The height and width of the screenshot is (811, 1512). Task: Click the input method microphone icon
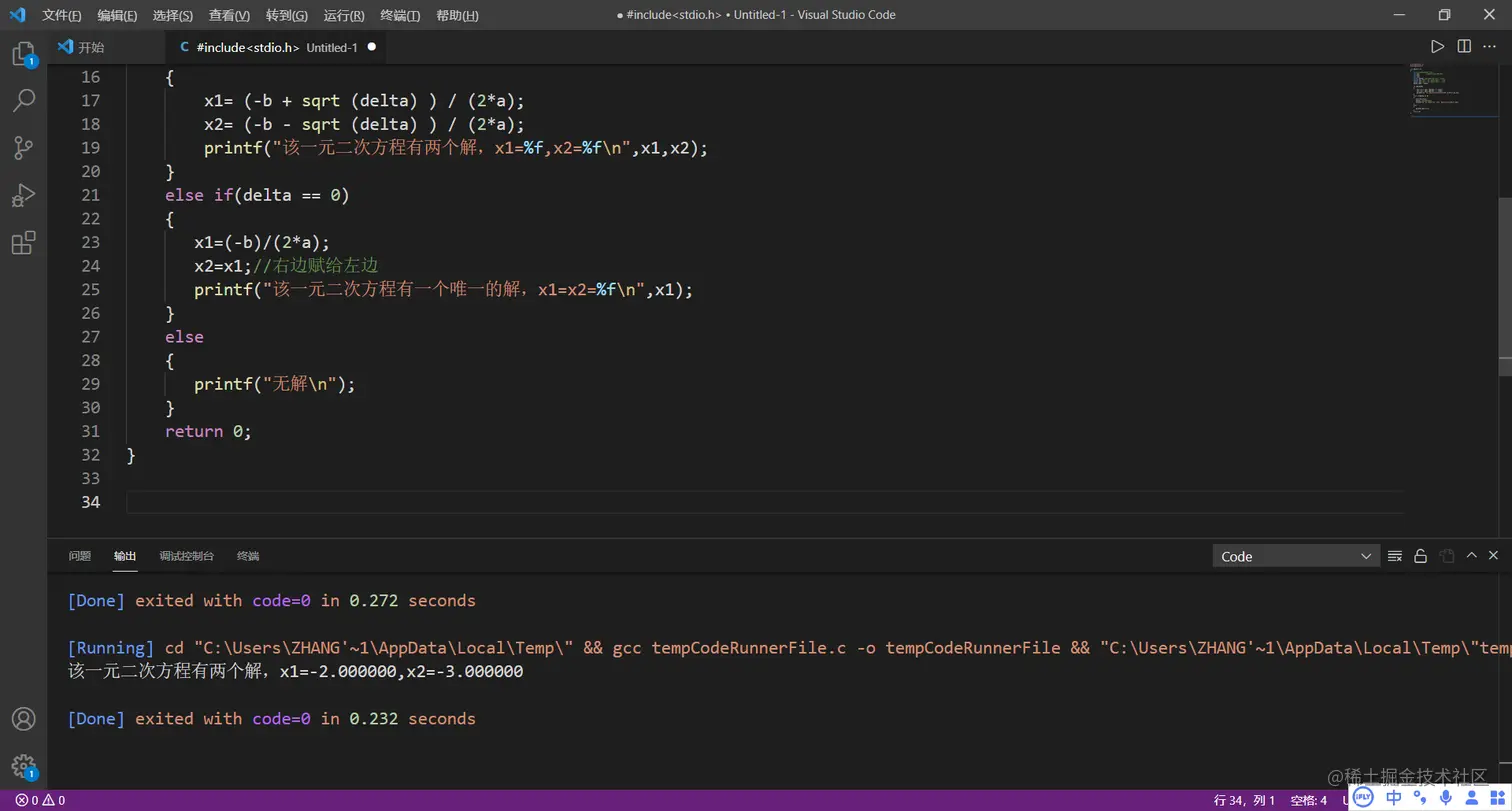[1444, 797]
